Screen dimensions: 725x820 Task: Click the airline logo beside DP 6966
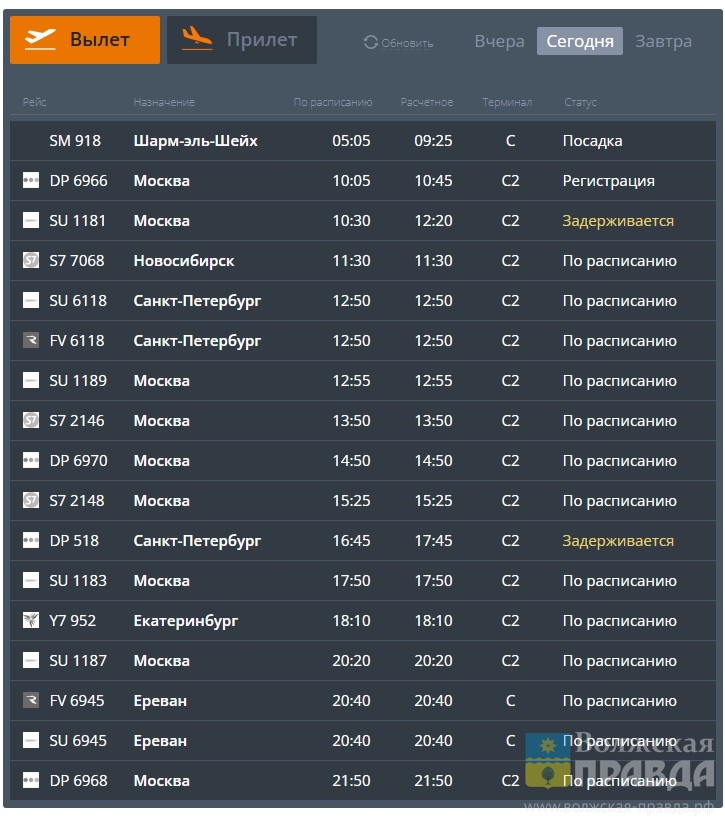[31, 181]
